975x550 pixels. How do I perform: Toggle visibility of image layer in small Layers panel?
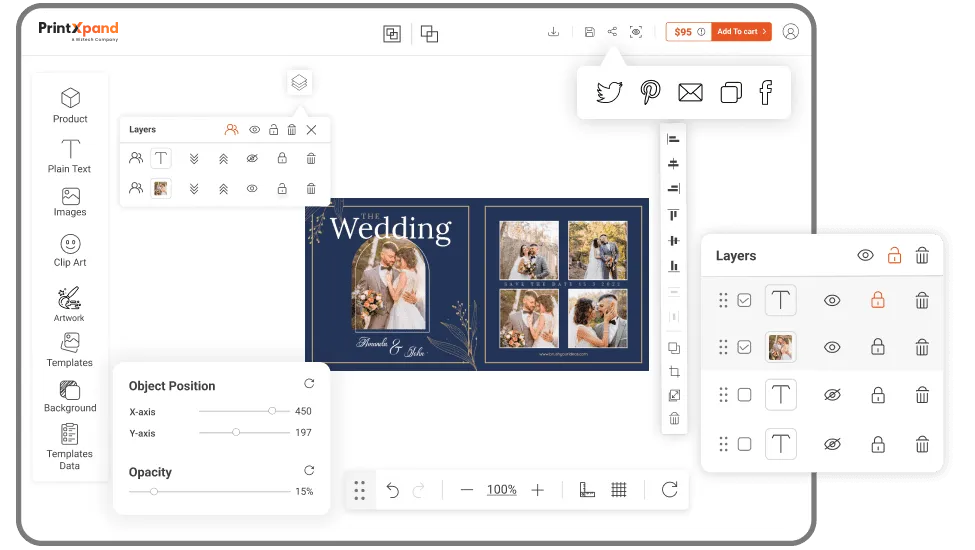252,188
